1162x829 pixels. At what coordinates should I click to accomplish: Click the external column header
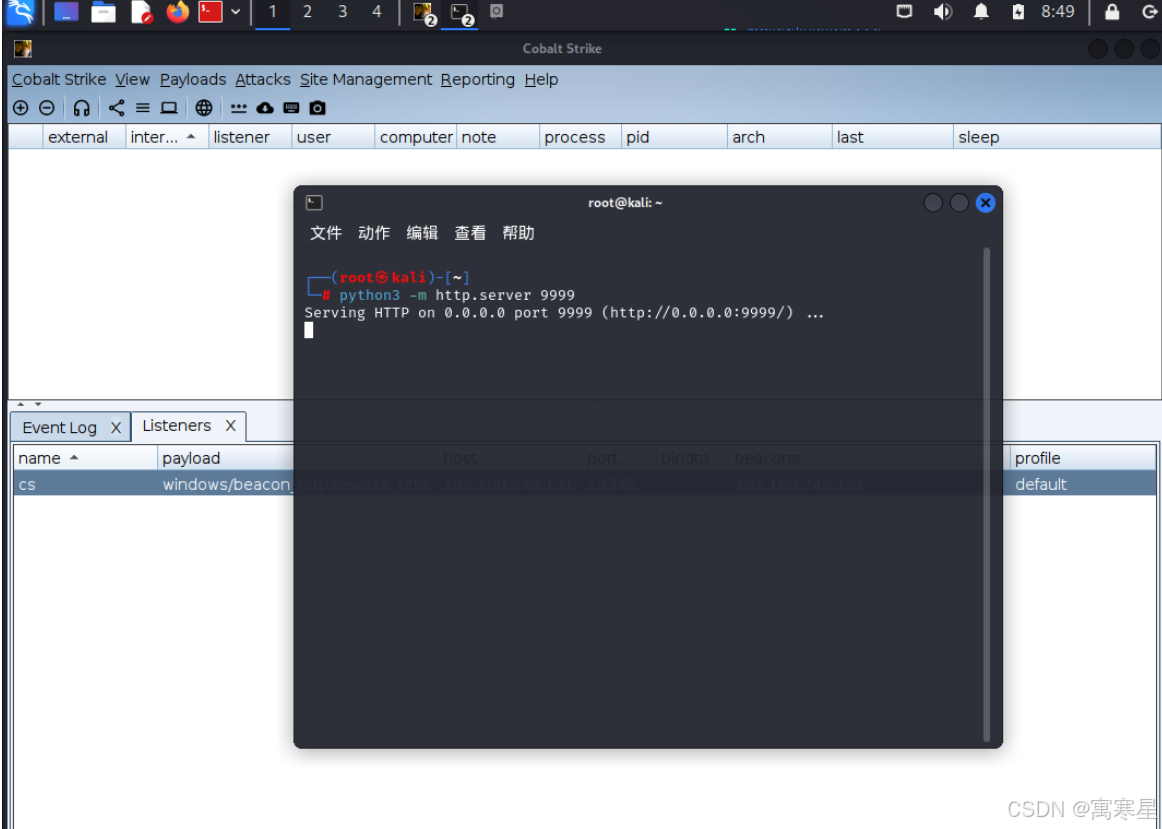coord(83,137)
